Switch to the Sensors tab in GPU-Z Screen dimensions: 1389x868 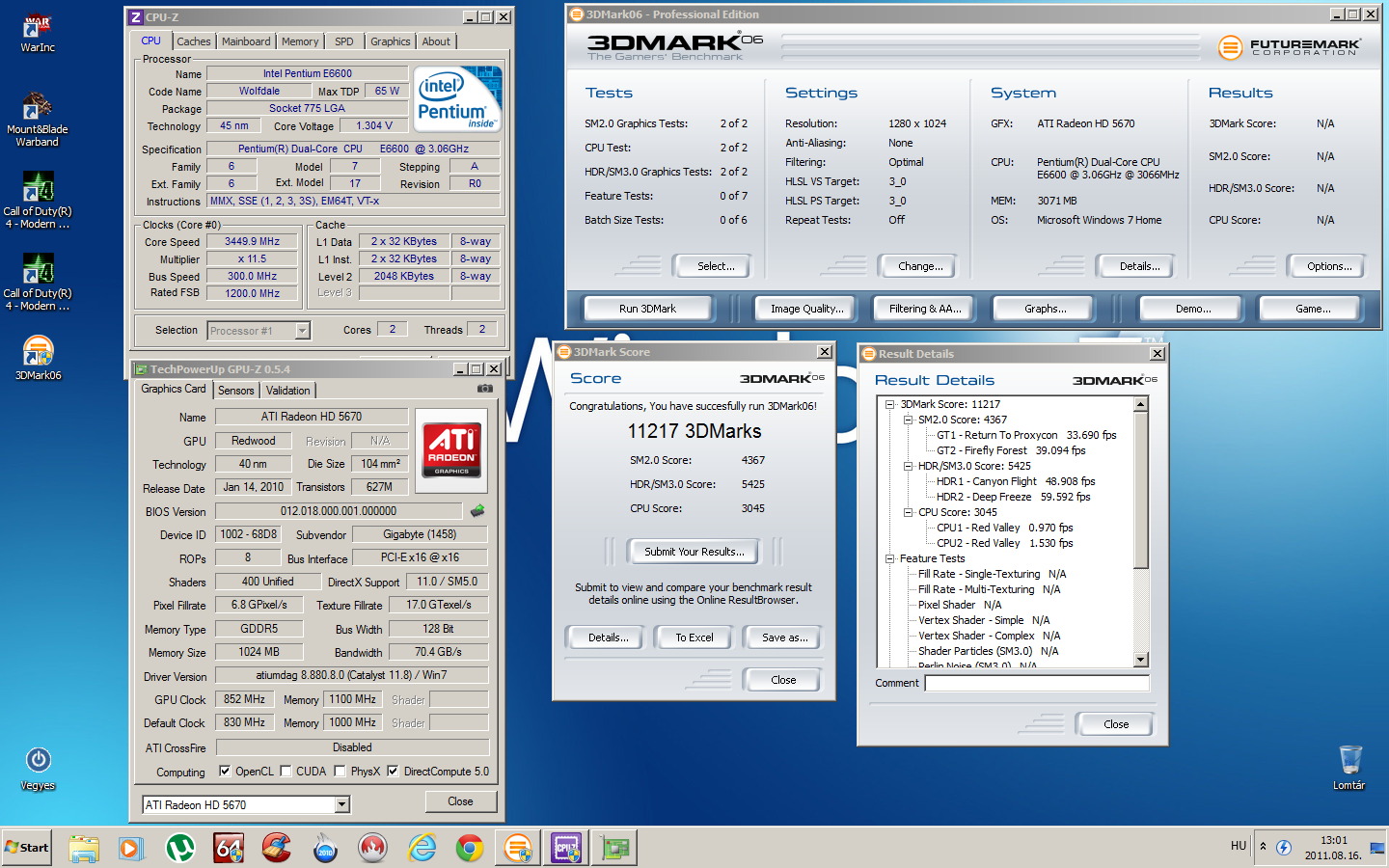[236, 391]
